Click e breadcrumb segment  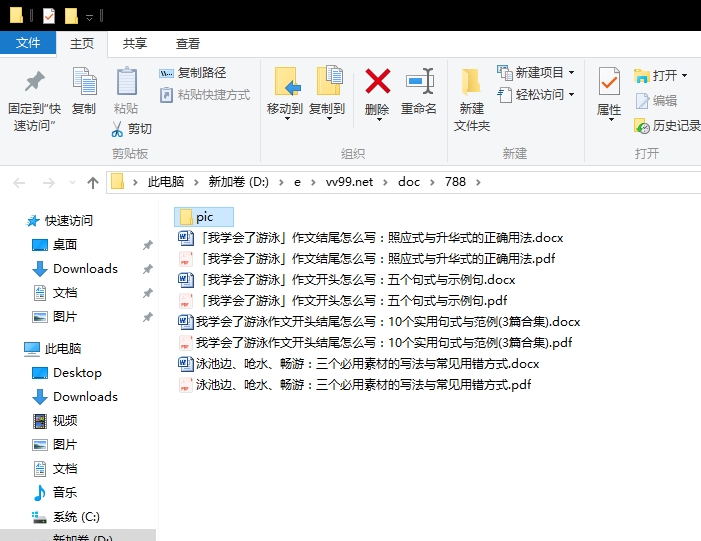(x=297, y=182)
